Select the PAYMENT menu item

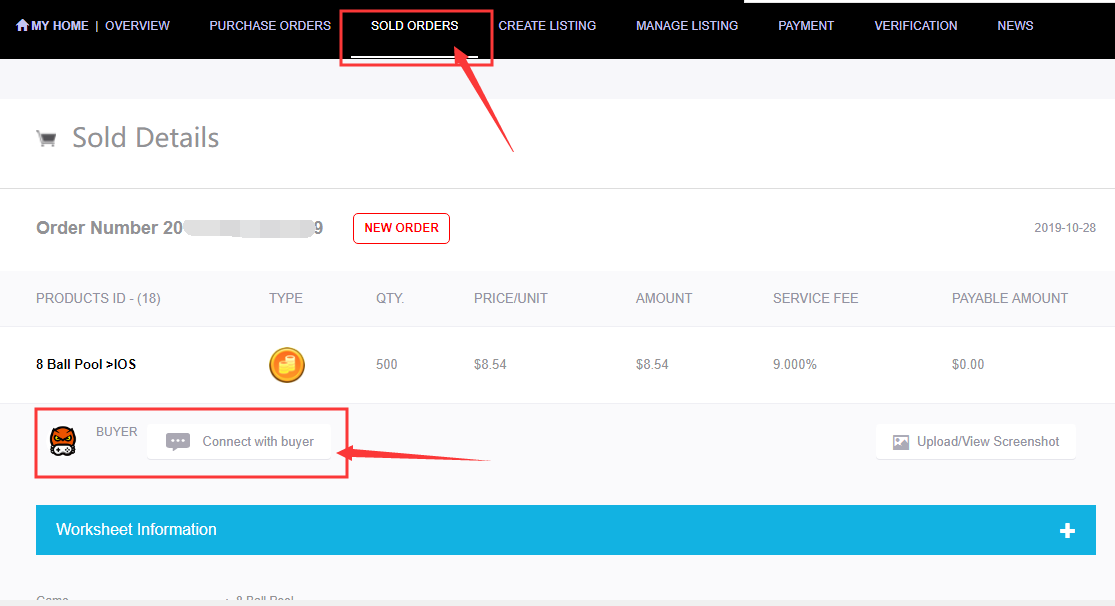(x=806, y=26)
